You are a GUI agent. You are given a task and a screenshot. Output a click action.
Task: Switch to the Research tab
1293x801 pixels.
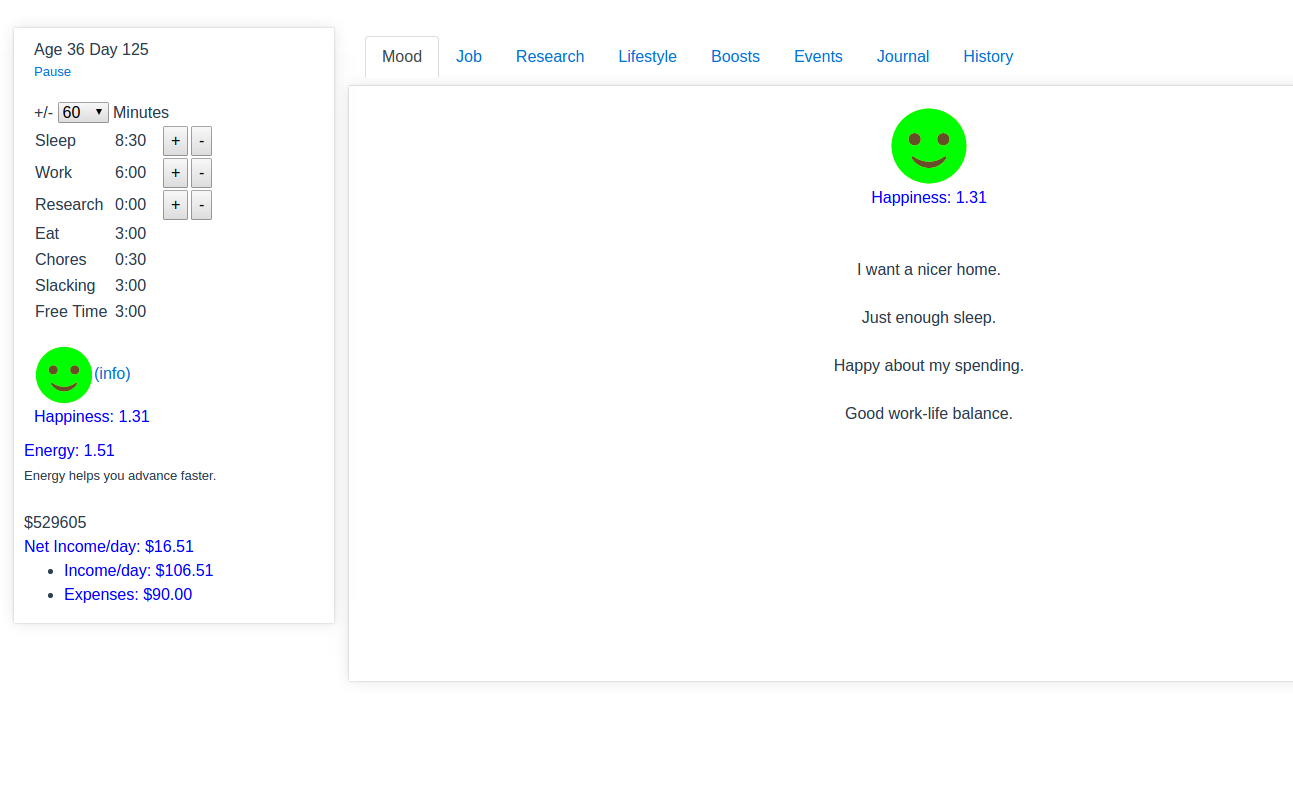click(x=550, y=57)
